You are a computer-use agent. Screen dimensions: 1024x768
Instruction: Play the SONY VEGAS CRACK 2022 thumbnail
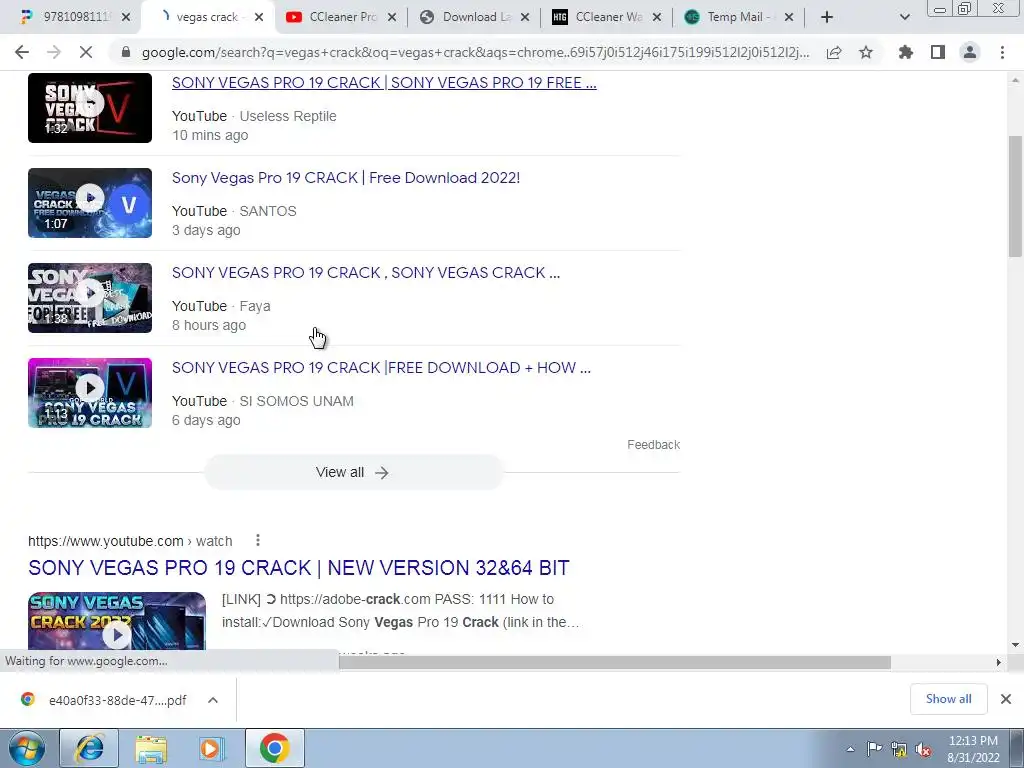tap(117, 620)
